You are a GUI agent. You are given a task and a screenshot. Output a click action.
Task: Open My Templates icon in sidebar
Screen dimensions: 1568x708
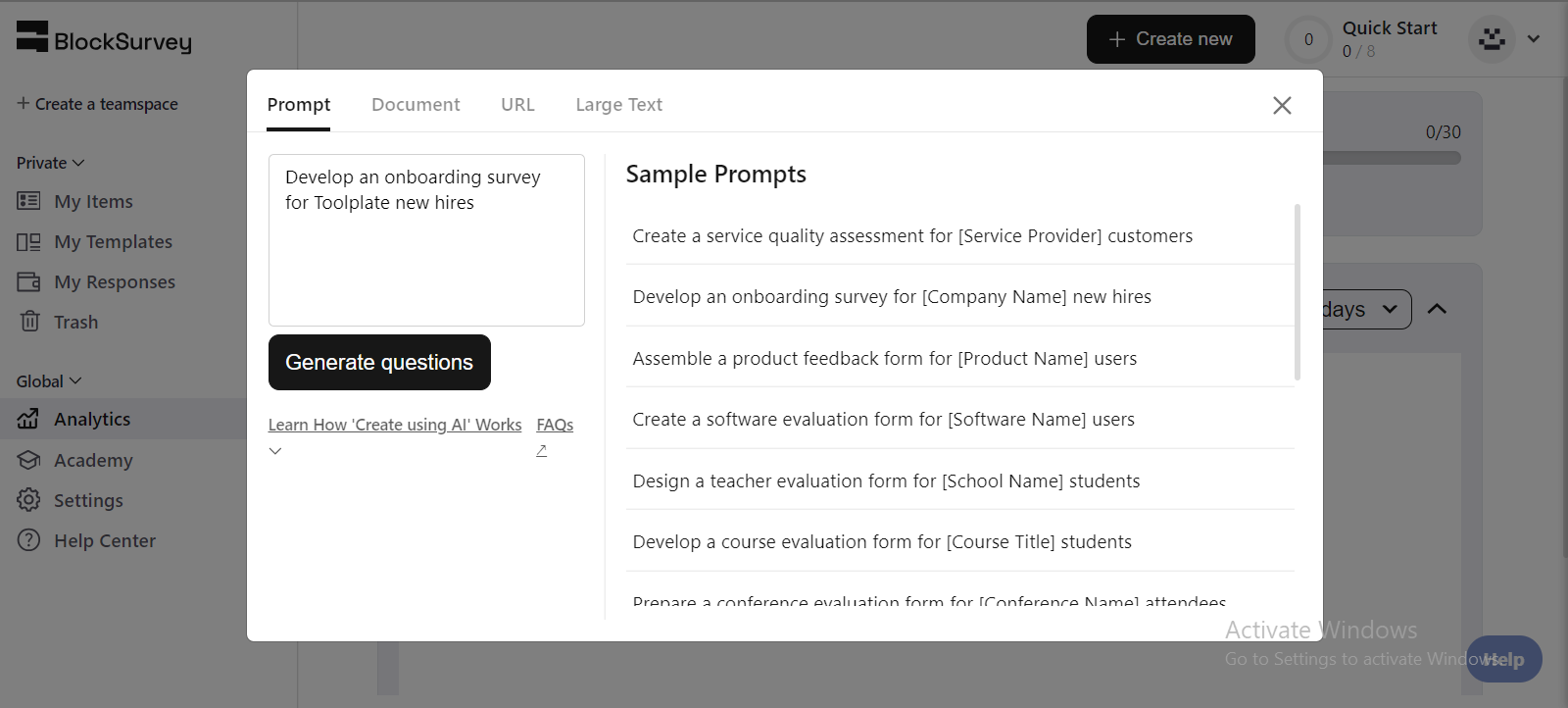[28, 241]
